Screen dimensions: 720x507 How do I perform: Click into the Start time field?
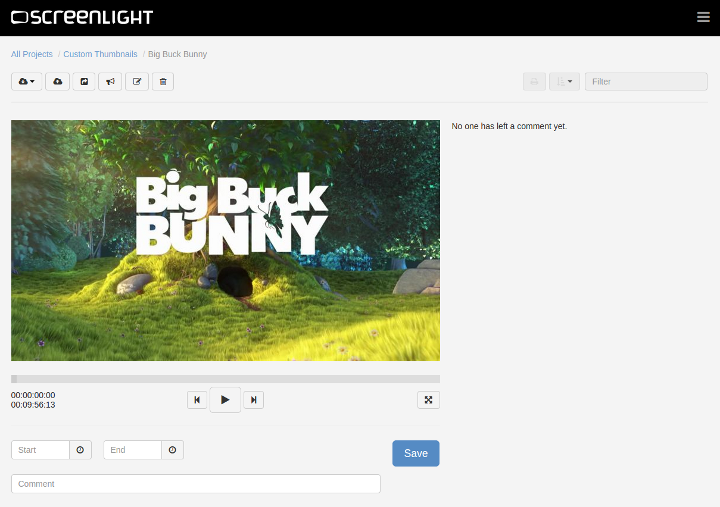point(40,450)
